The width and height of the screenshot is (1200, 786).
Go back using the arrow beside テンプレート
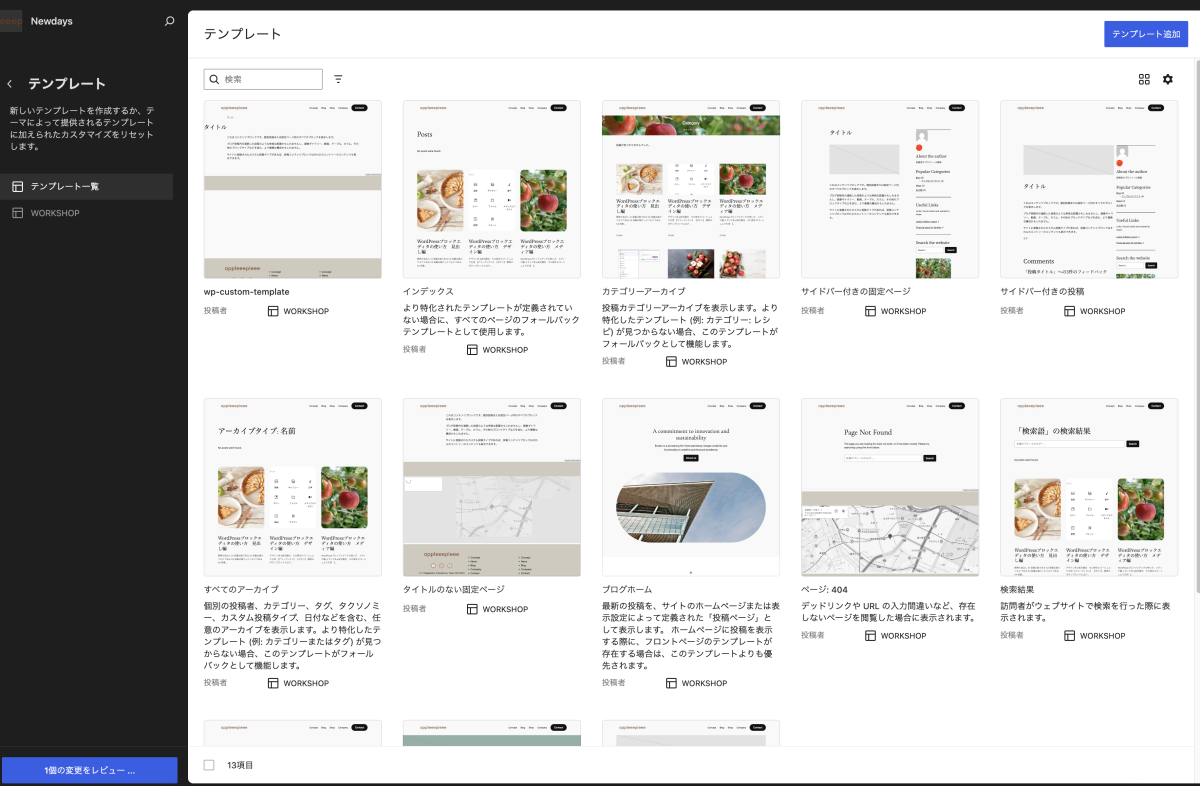click(x=10, y=84)
